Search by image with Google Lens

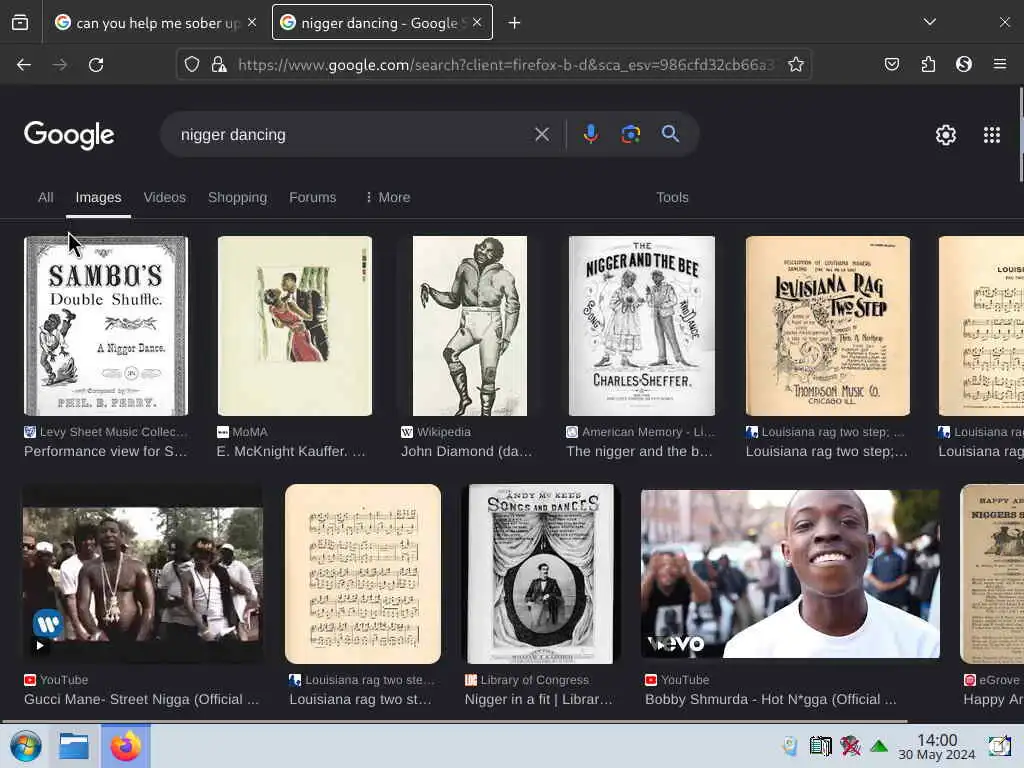click(x=631, y=135)
